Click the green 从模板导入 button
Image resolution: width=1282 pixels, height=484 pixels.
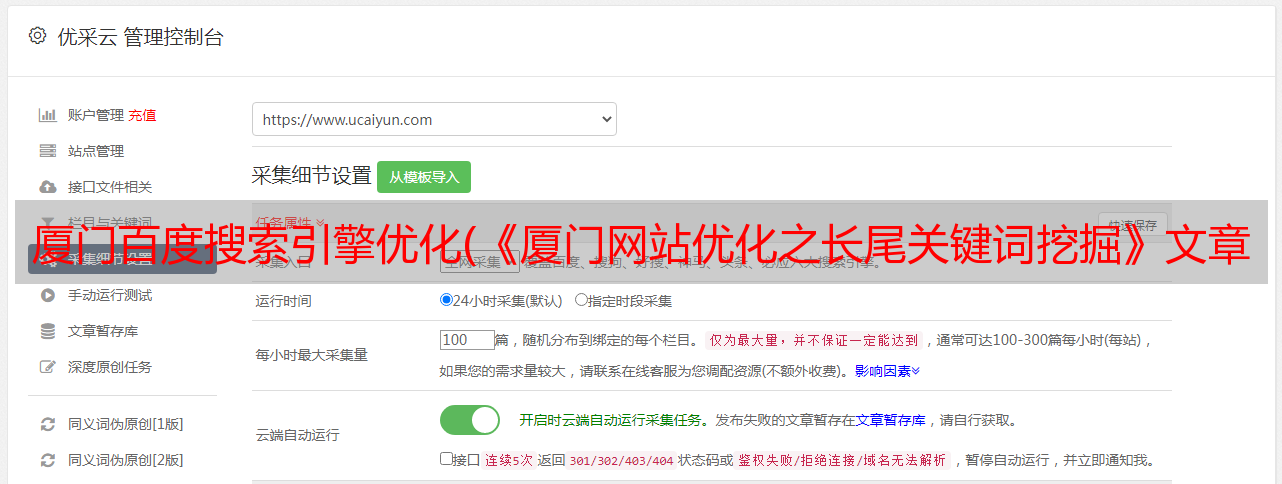click(x=424, y=177)
